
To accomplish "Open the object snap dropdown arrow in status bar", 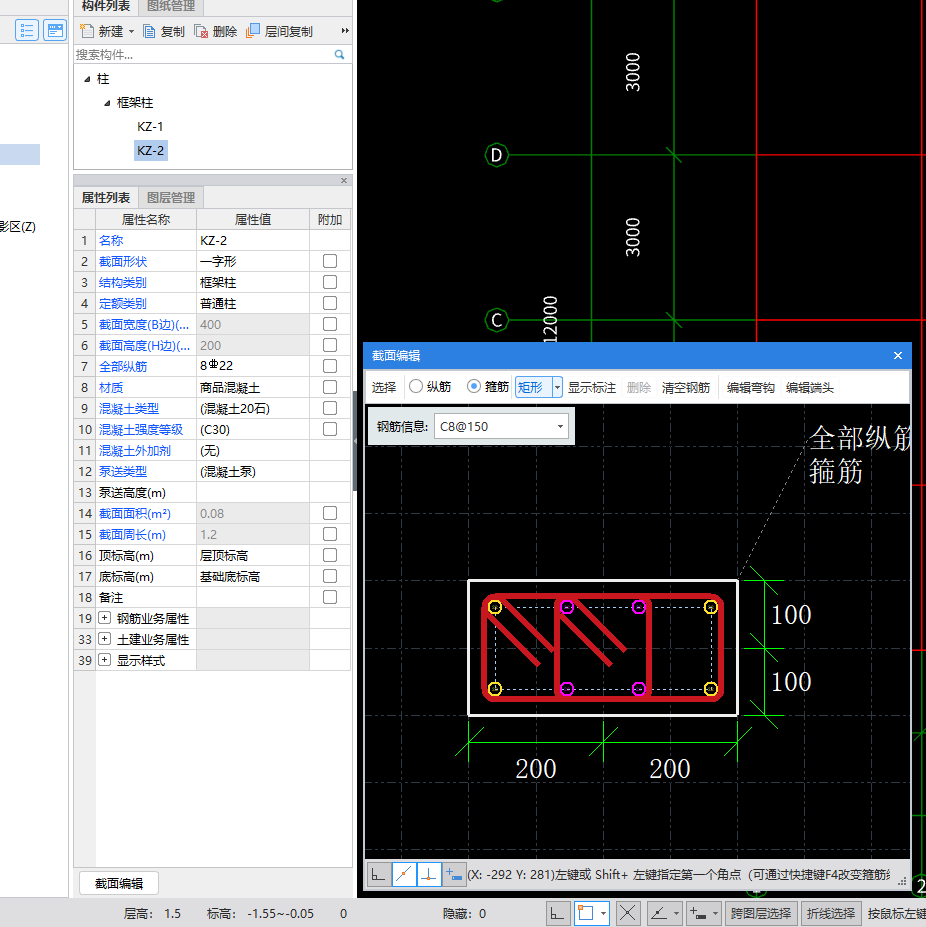I will (x=603, y=913).
